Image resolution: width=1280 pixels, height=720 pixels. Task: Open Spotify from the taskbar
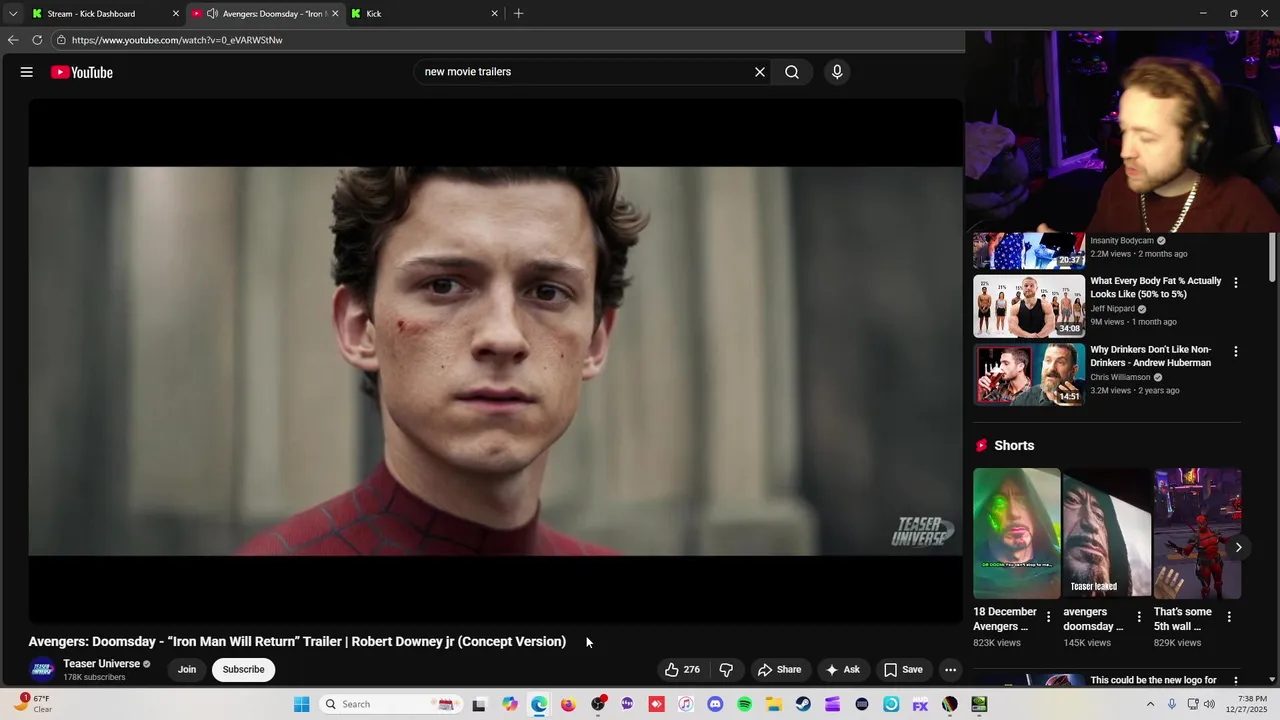[744, 704]
